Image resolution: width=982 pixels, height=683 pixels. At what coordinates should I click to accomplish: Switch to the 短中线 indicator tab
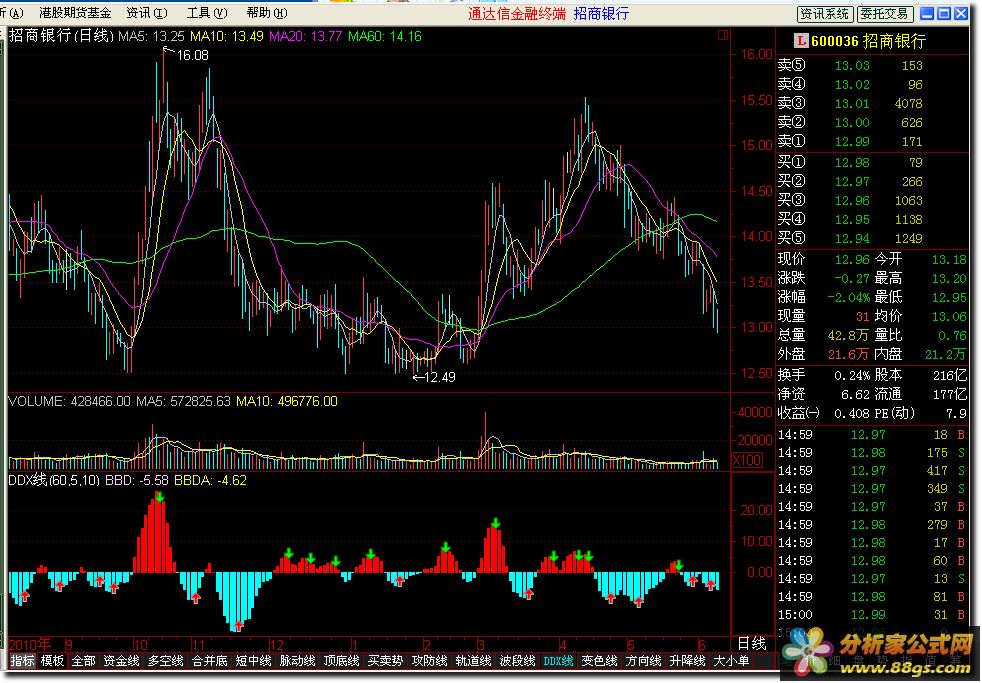(x=253, y=660)
